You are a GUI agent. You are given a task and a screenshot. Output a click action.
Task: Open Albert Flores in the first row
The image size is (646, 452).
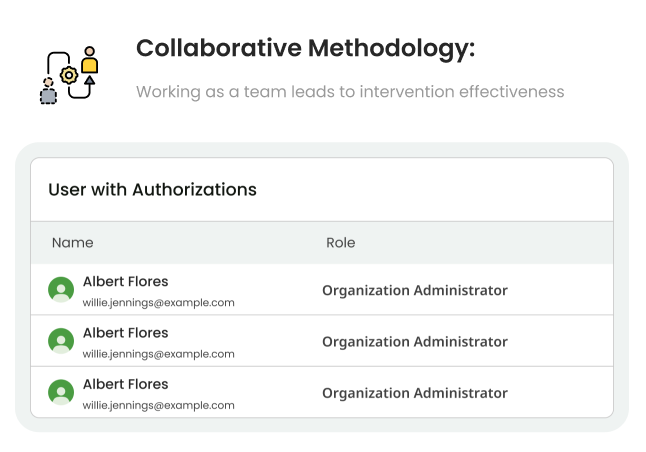coord(125,281)
